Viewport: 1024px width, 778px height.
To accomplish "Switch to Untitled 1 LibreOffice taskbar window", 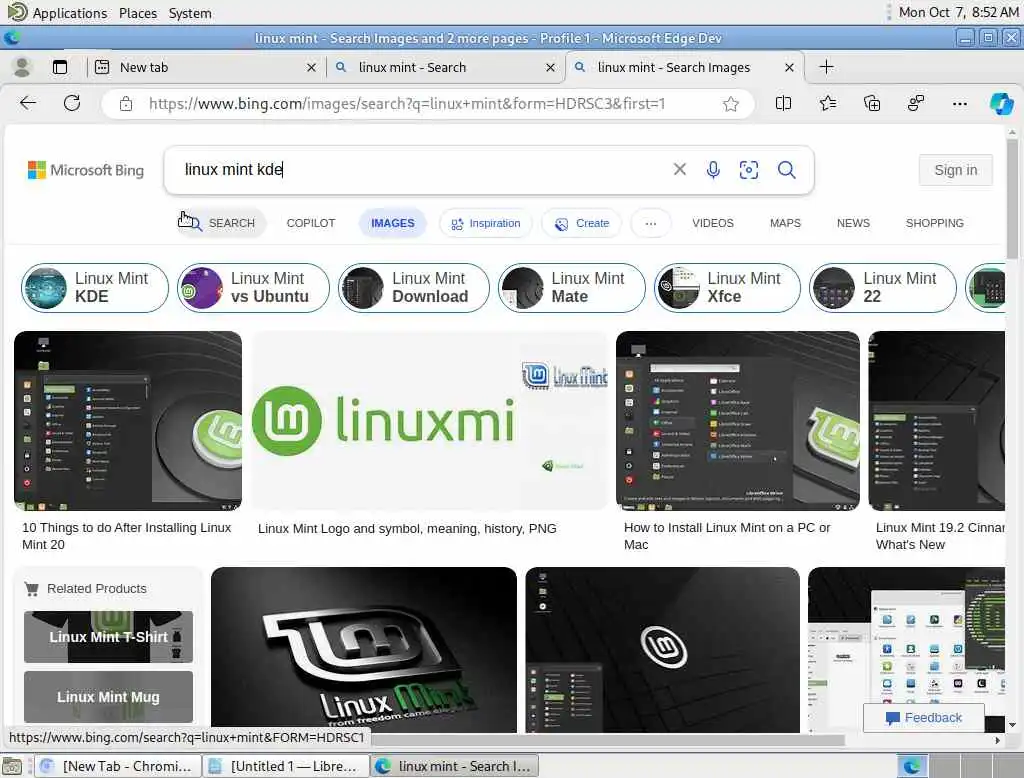I will (x=285, y=766).
